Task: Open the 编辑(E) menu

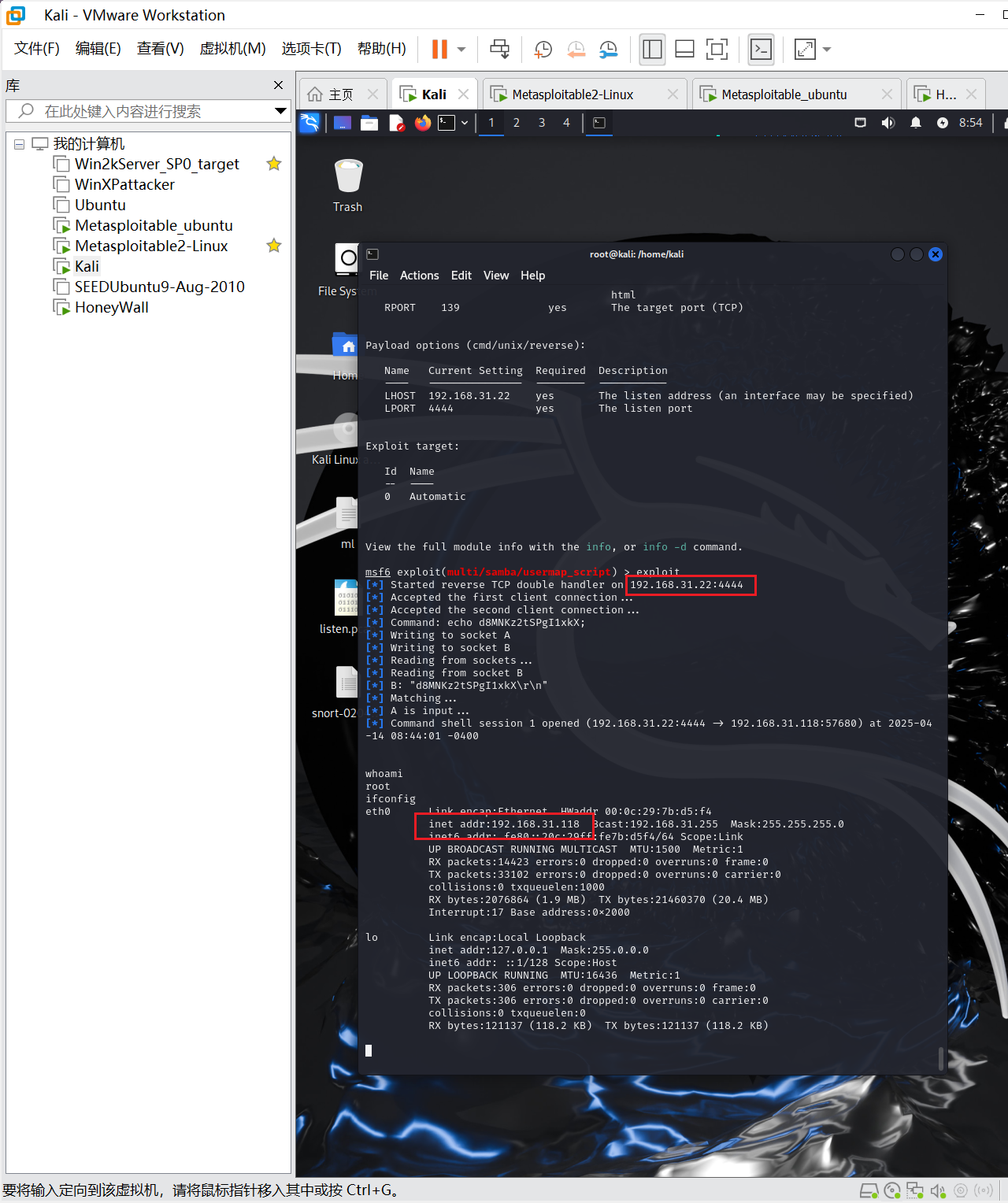Action: point(98,49)
